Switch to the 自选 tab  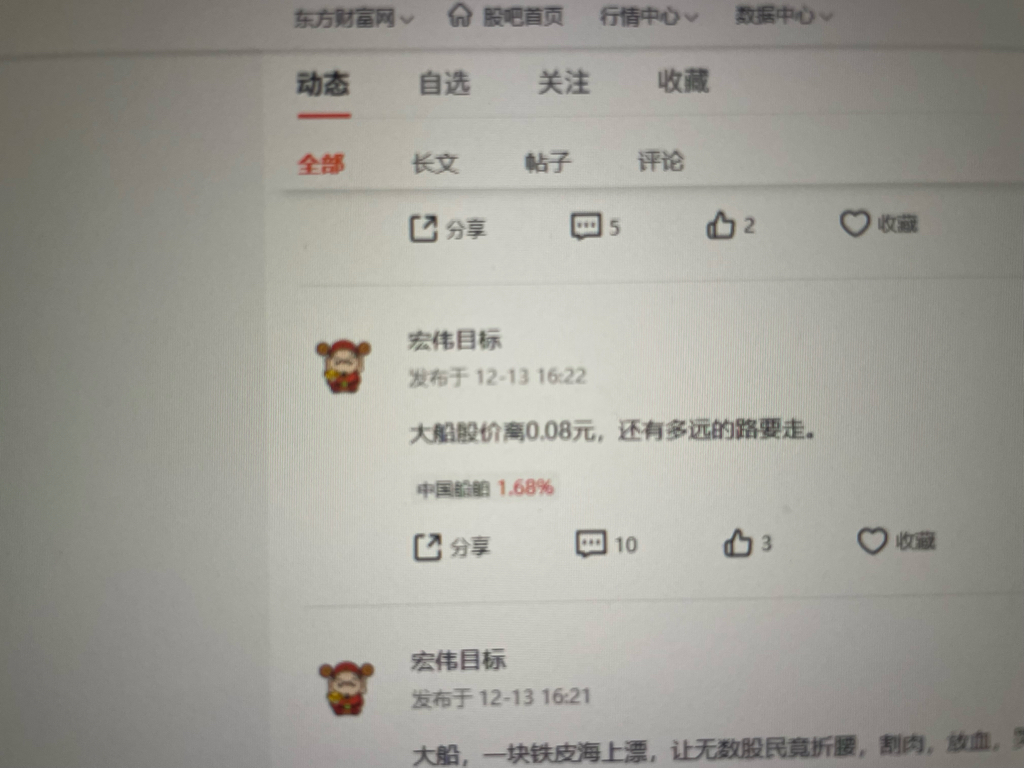[x=444, y=84]
